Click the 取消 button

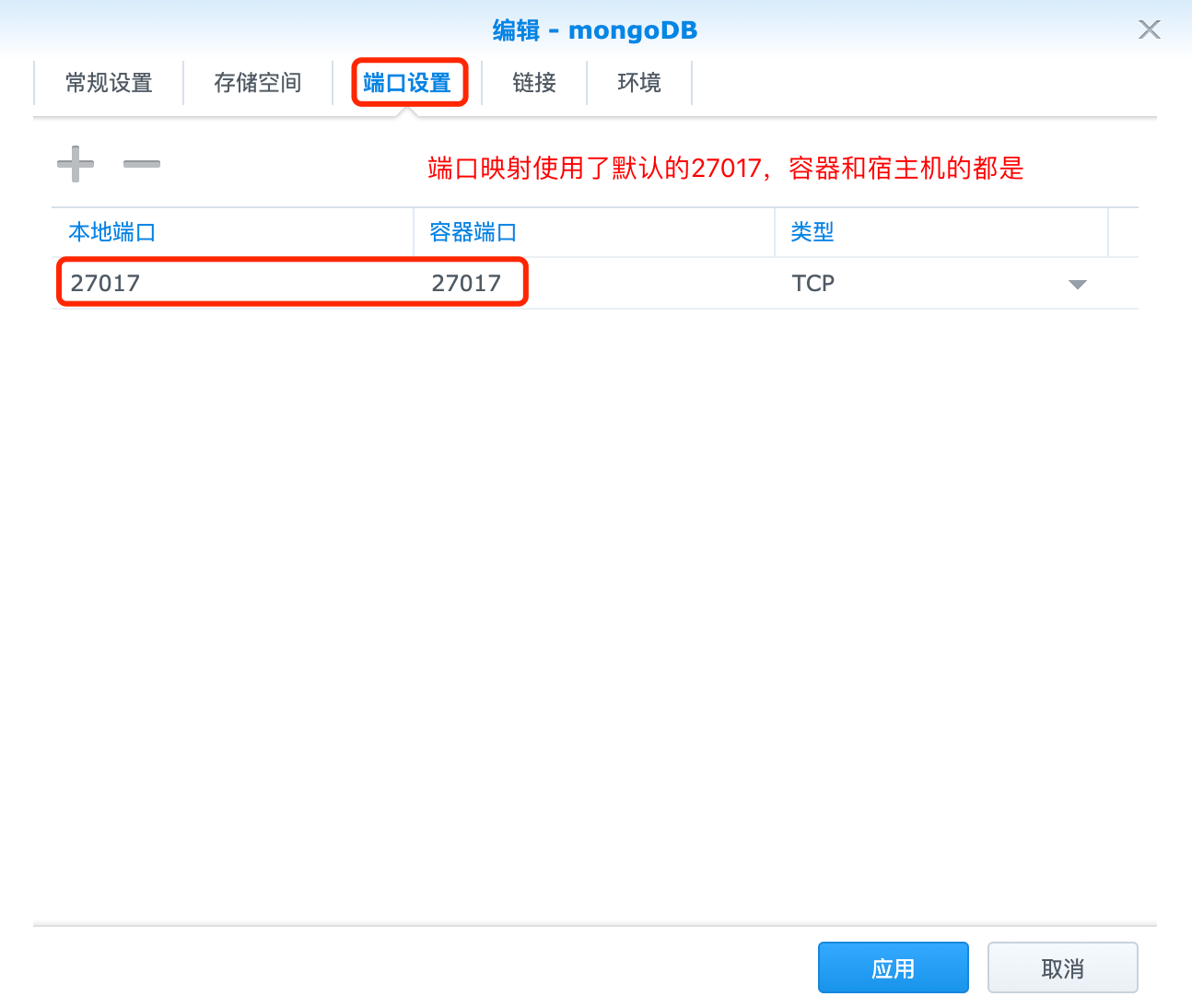coord(1062,967)
